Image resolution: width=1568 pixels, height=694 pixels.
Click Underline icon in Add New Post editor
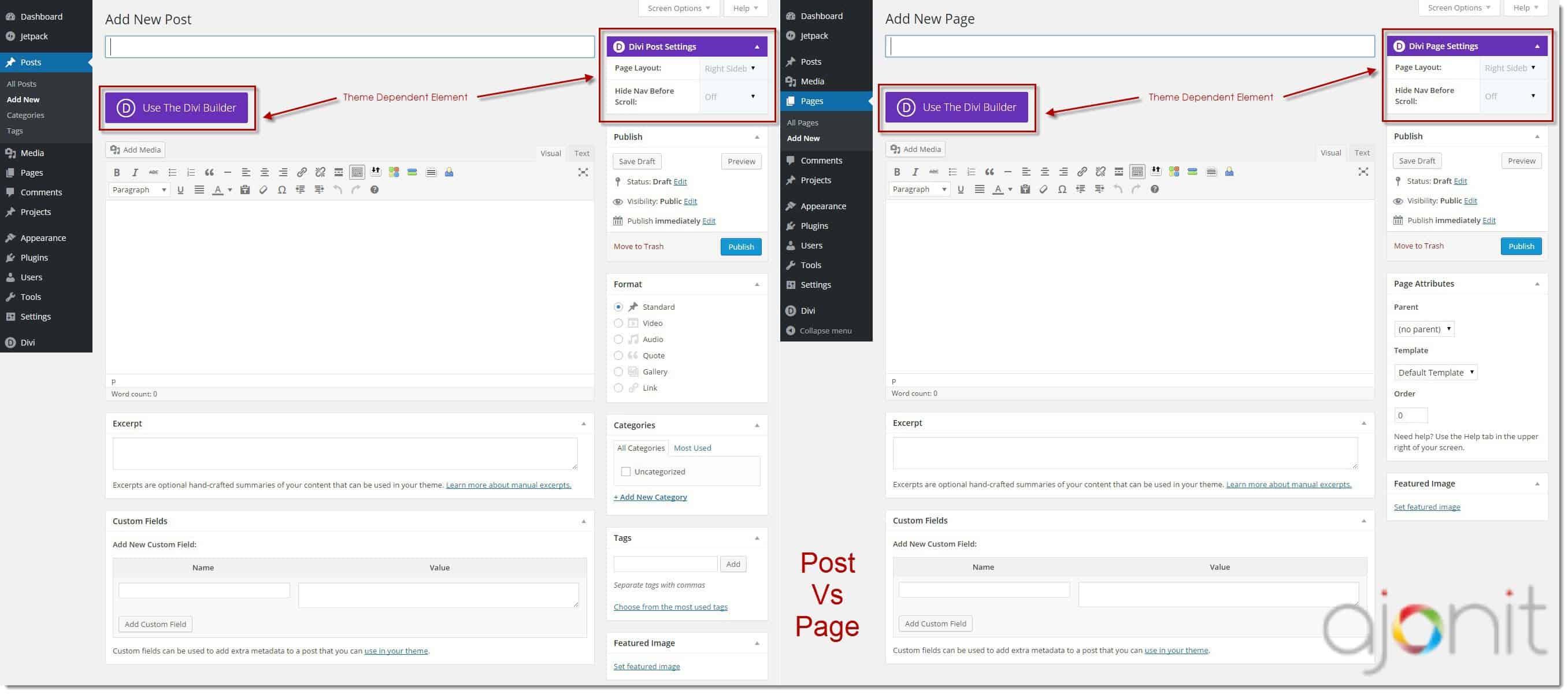180,190
